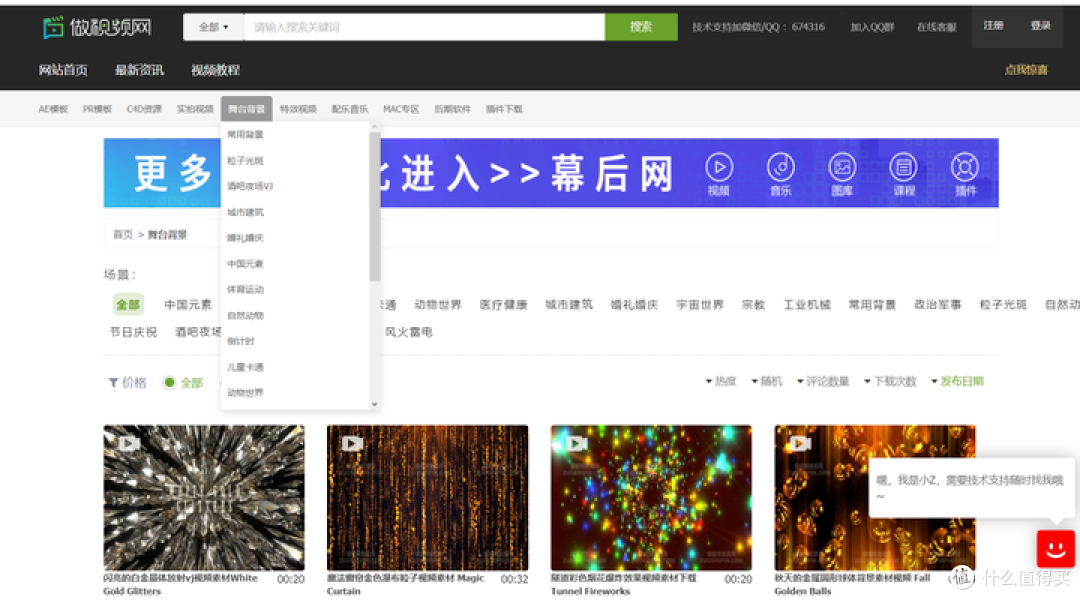Select the 全部 scene filter tag
This screenshot has width=1080, height=600.
tap(128, 304)
